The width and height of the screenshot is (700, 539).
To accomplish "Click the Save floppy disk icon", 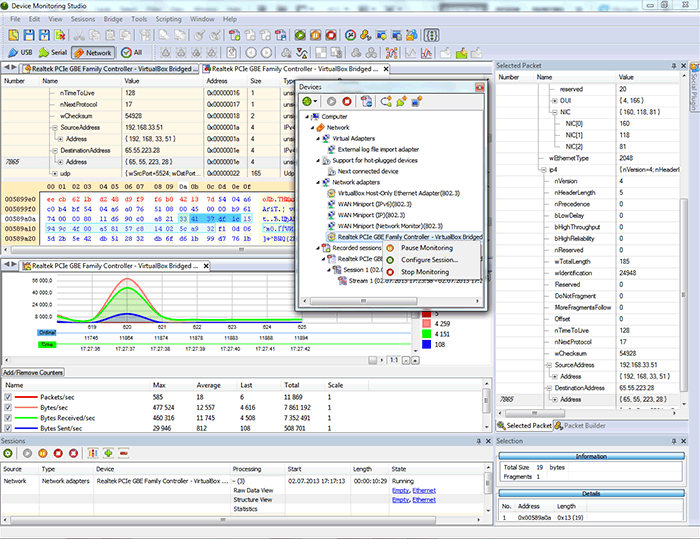I will tap(29, 35).
